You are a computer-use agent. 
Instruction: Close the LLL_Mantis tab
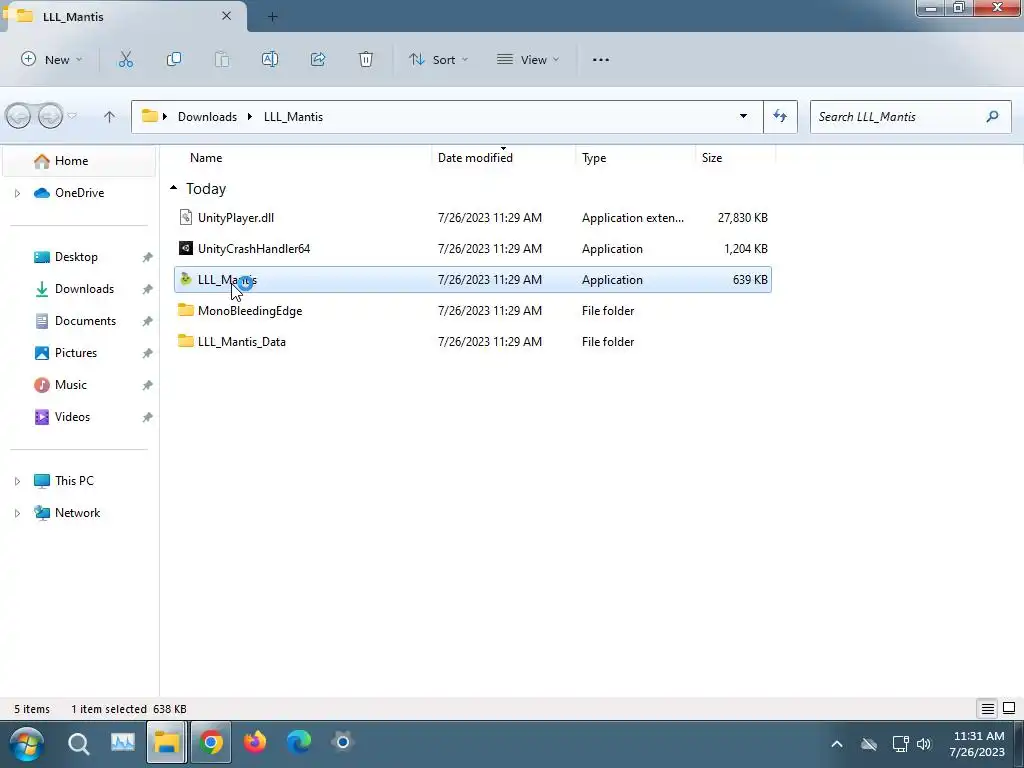pos(226,16)
